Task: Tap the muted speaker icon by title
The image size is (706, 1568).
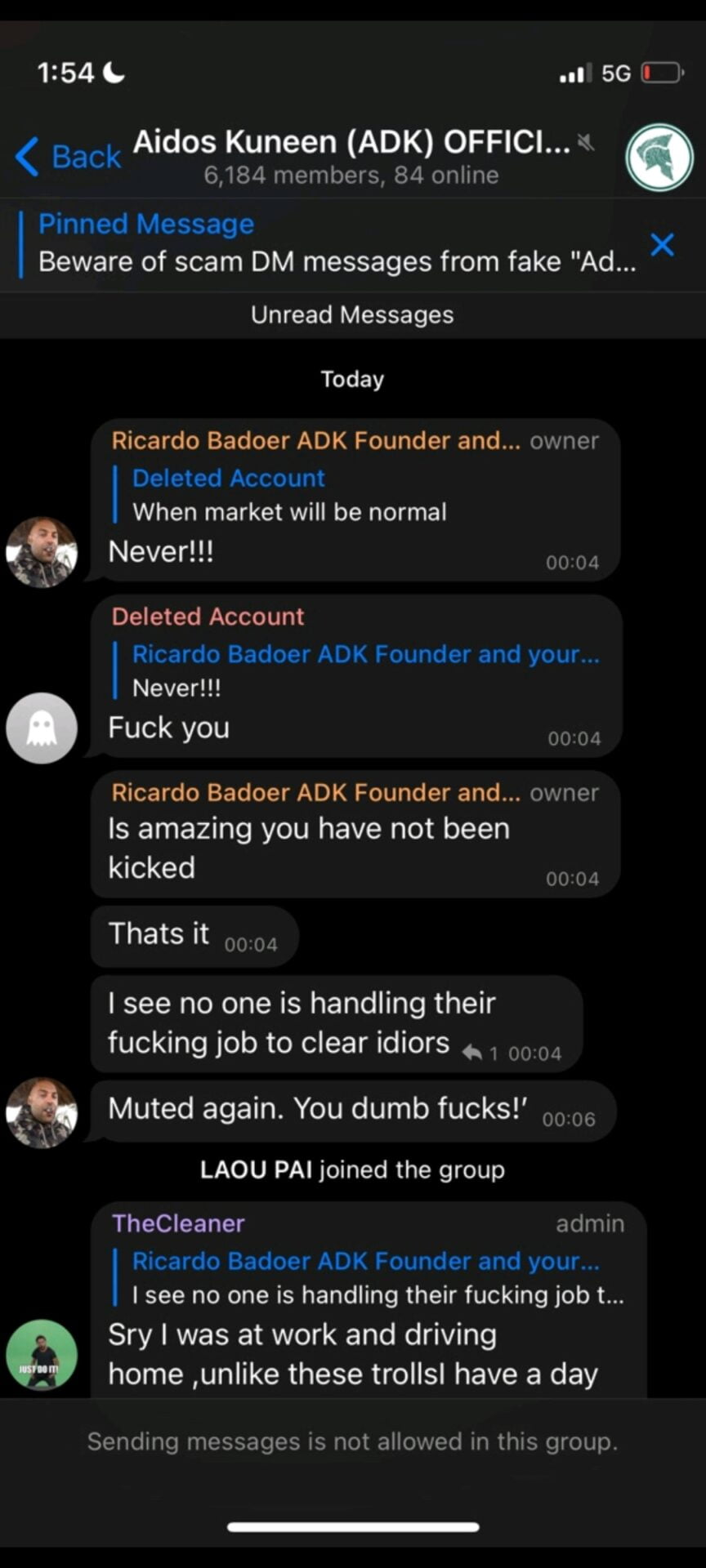Action: click(x=585, y=143)
